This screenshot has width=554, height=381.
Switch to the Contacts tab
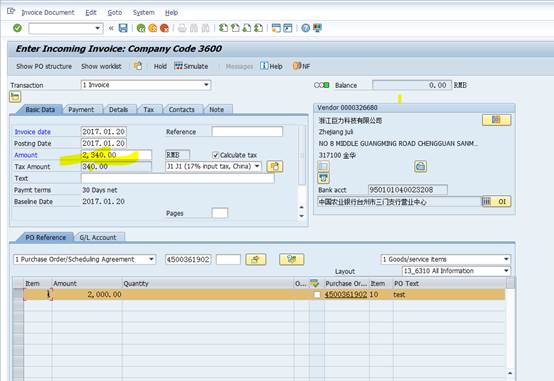182,110
